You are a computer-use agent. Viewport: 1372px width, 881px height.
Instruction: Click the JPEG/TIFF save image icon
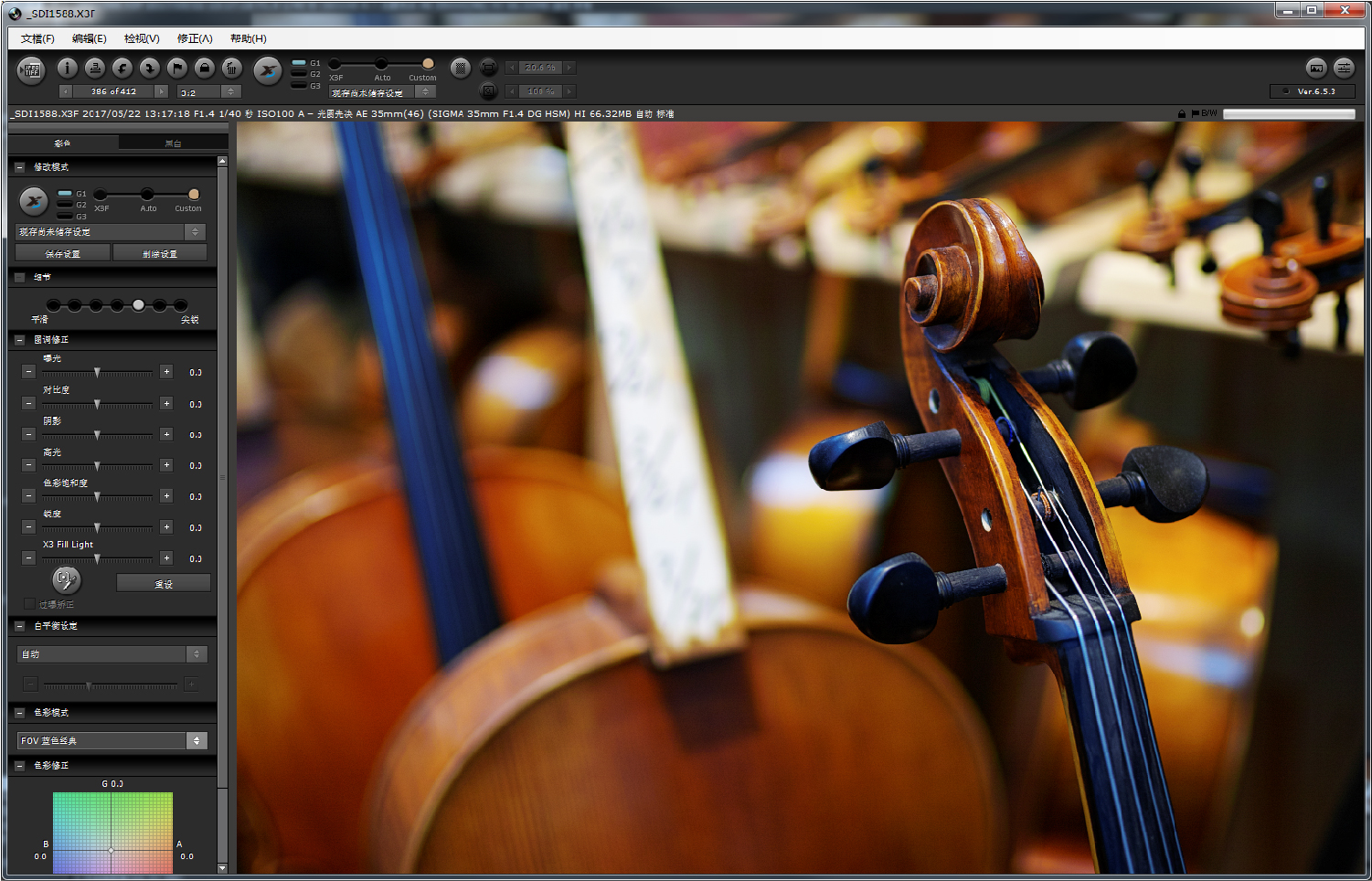coord(31,69)
